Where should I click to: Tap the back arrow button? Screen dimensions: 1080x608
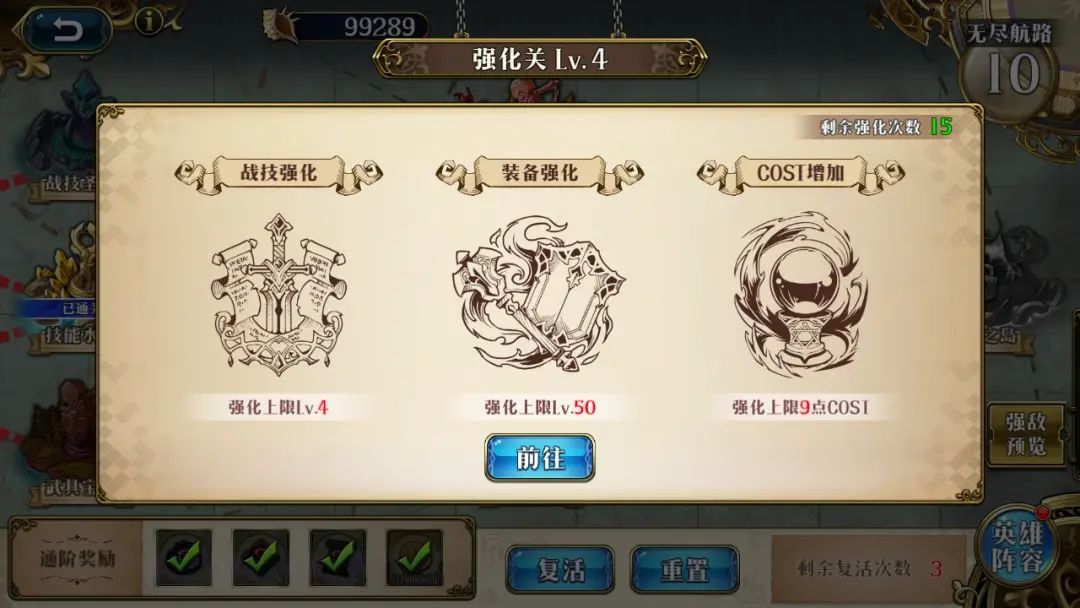point(65,30)
